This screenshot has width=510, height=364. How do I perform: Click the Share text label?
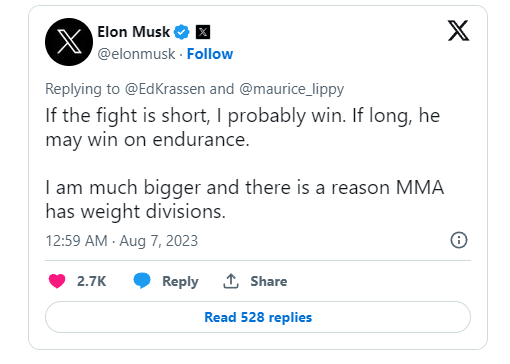[x=269, y=281]
